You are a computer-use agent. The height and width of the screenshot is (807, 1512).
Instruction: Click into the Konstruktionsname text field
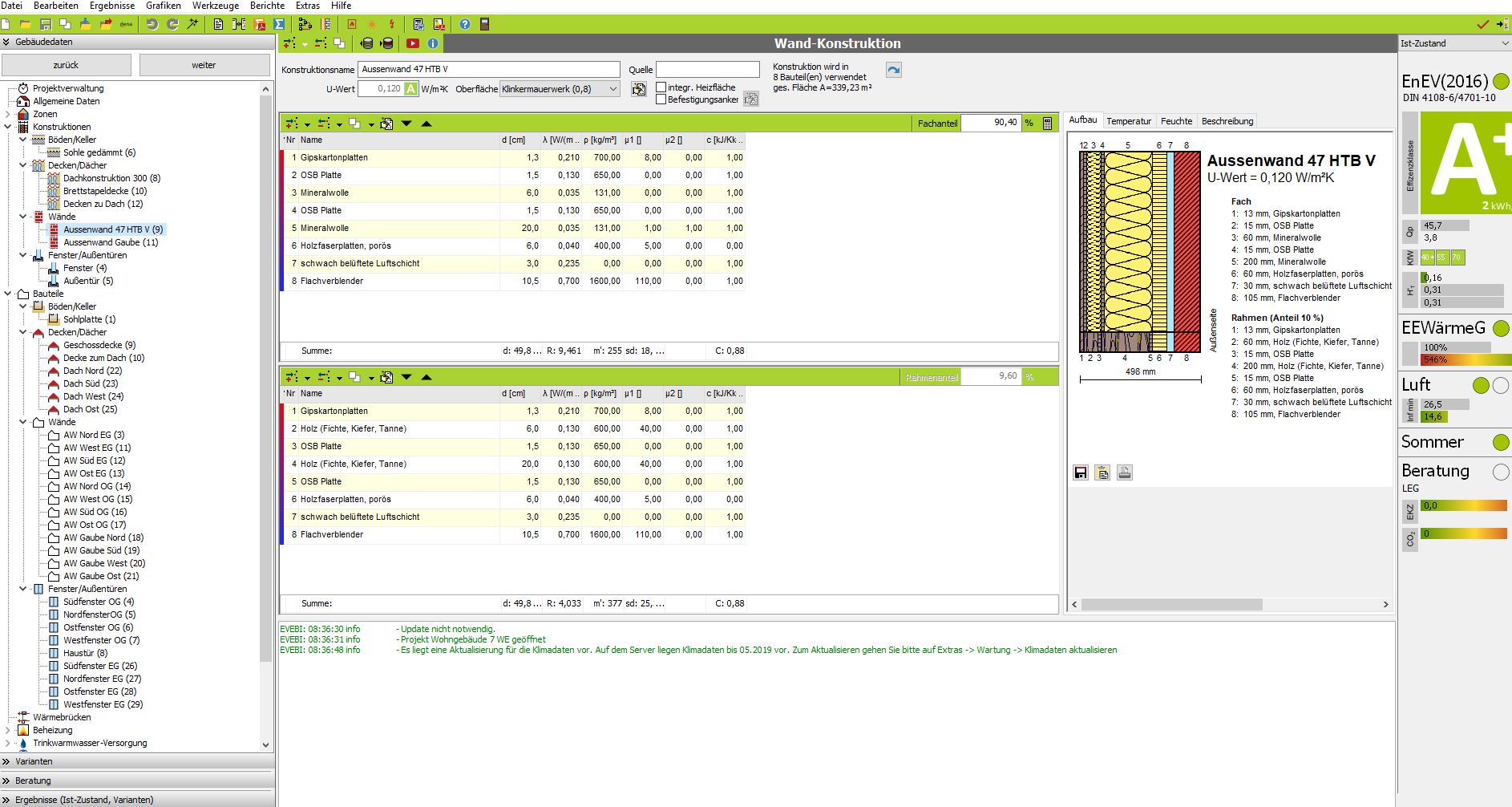coord(488,70)
